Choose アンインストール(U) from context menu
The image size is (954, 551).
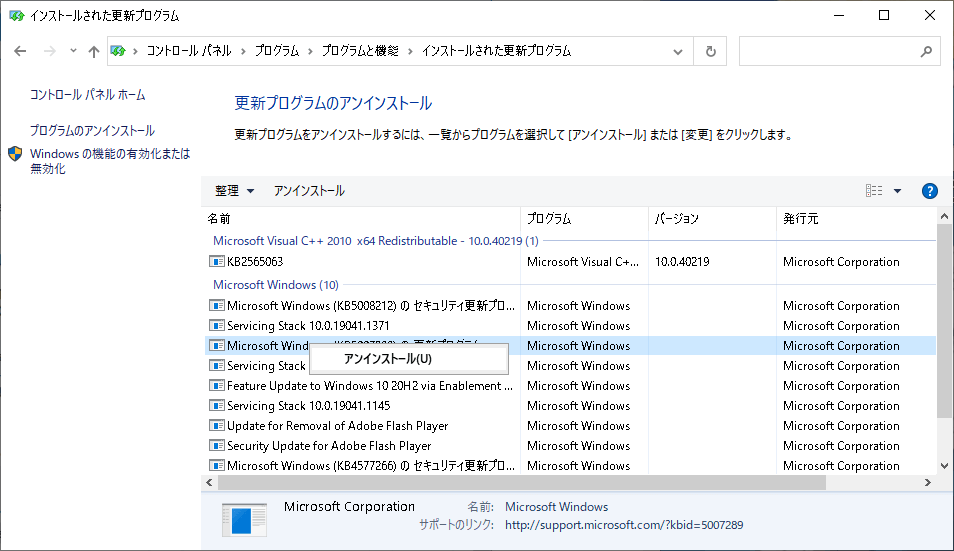coord(409,359)
